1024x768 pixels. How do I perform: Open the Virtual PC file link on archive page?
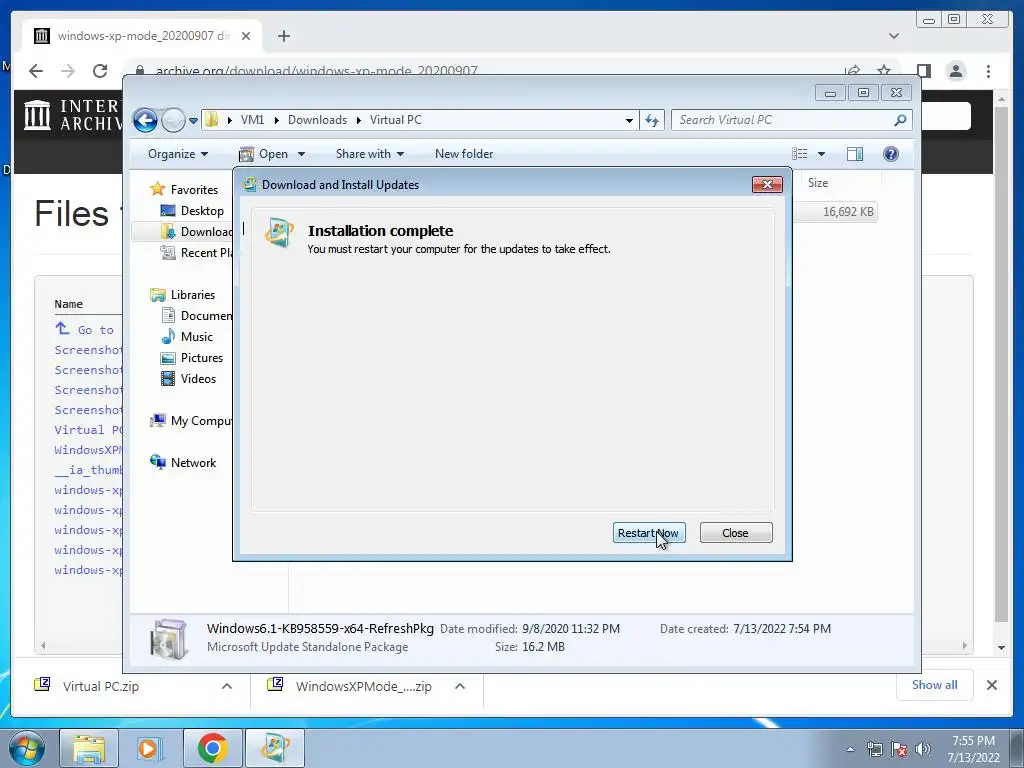tap(88, 430)
